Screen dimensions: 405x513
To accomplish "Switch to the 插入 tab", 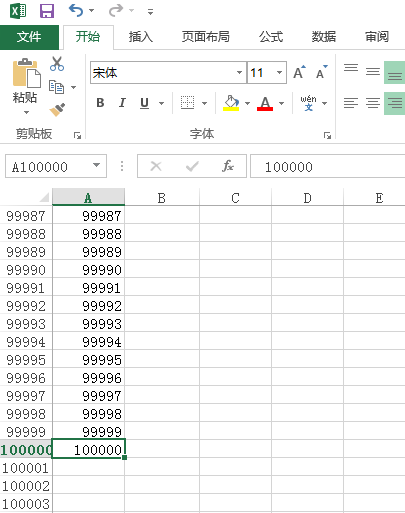I will (141, 37).
